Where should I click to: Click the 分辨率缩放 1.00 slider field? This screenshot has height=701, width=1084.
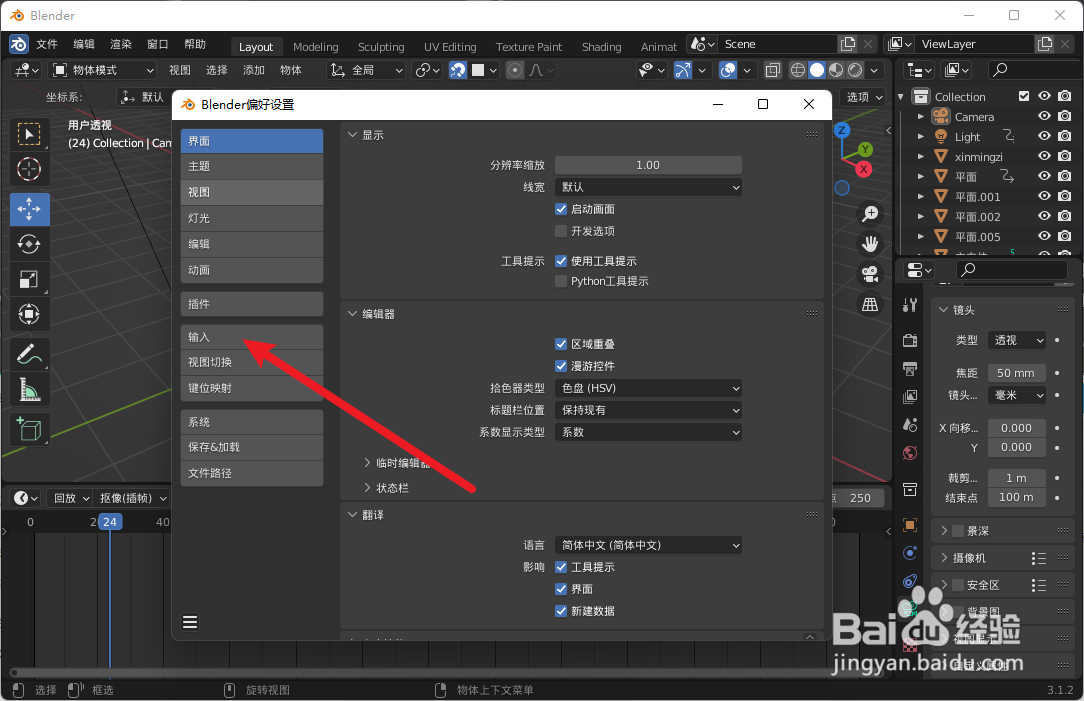(x=648, y=165)
